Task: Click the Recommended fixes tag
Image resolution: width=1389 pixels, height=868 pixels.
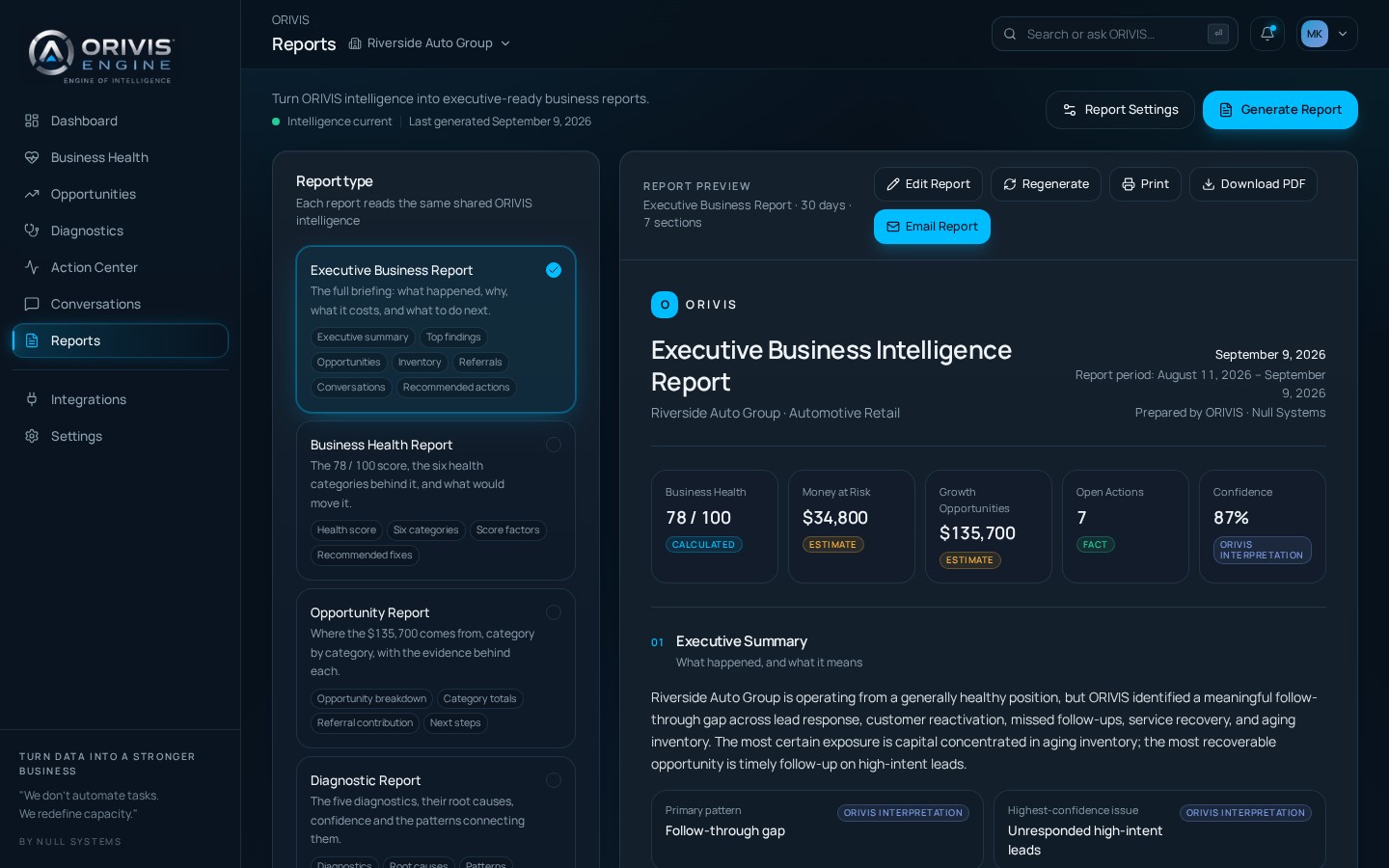Action: point(365,556)
